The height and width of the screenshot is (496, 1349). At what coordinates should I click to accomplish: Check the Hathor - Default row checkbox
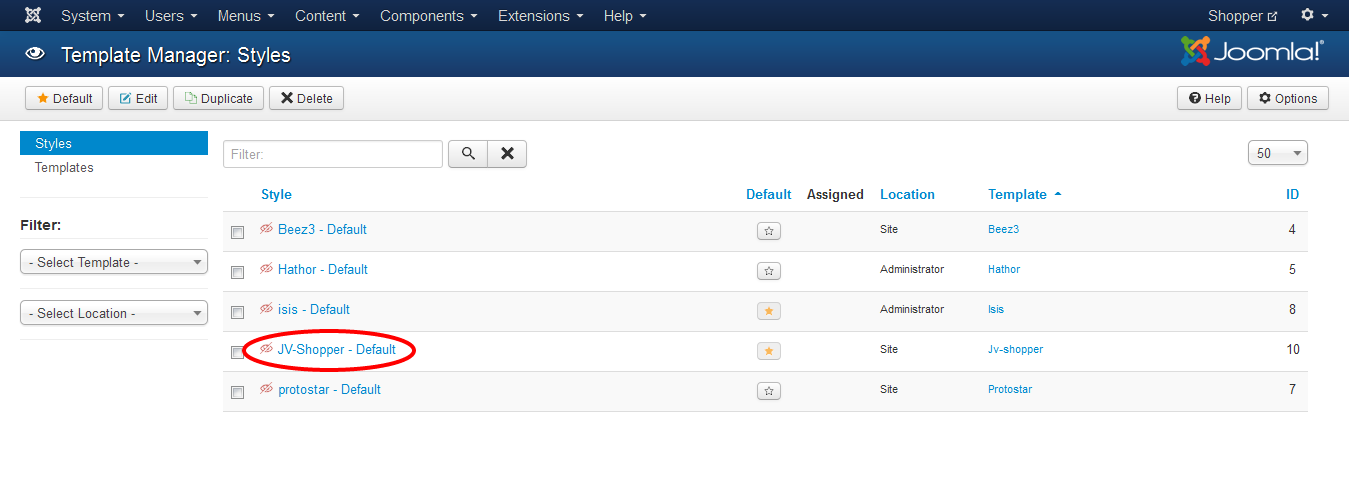coord(237,272)
